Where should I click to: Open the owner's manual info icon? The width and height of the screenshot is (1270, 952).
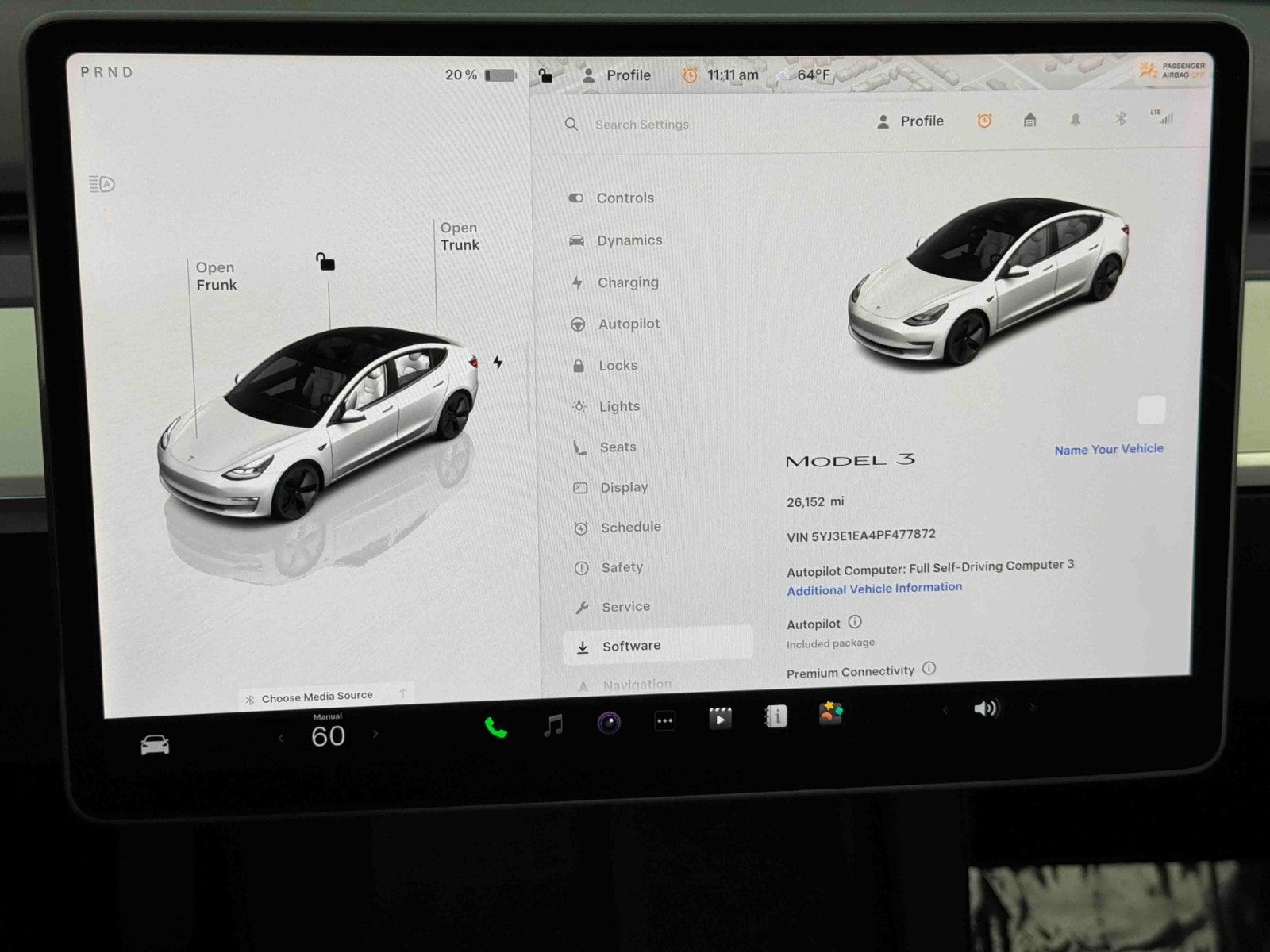pyautogui.click(x=775, y=716)
